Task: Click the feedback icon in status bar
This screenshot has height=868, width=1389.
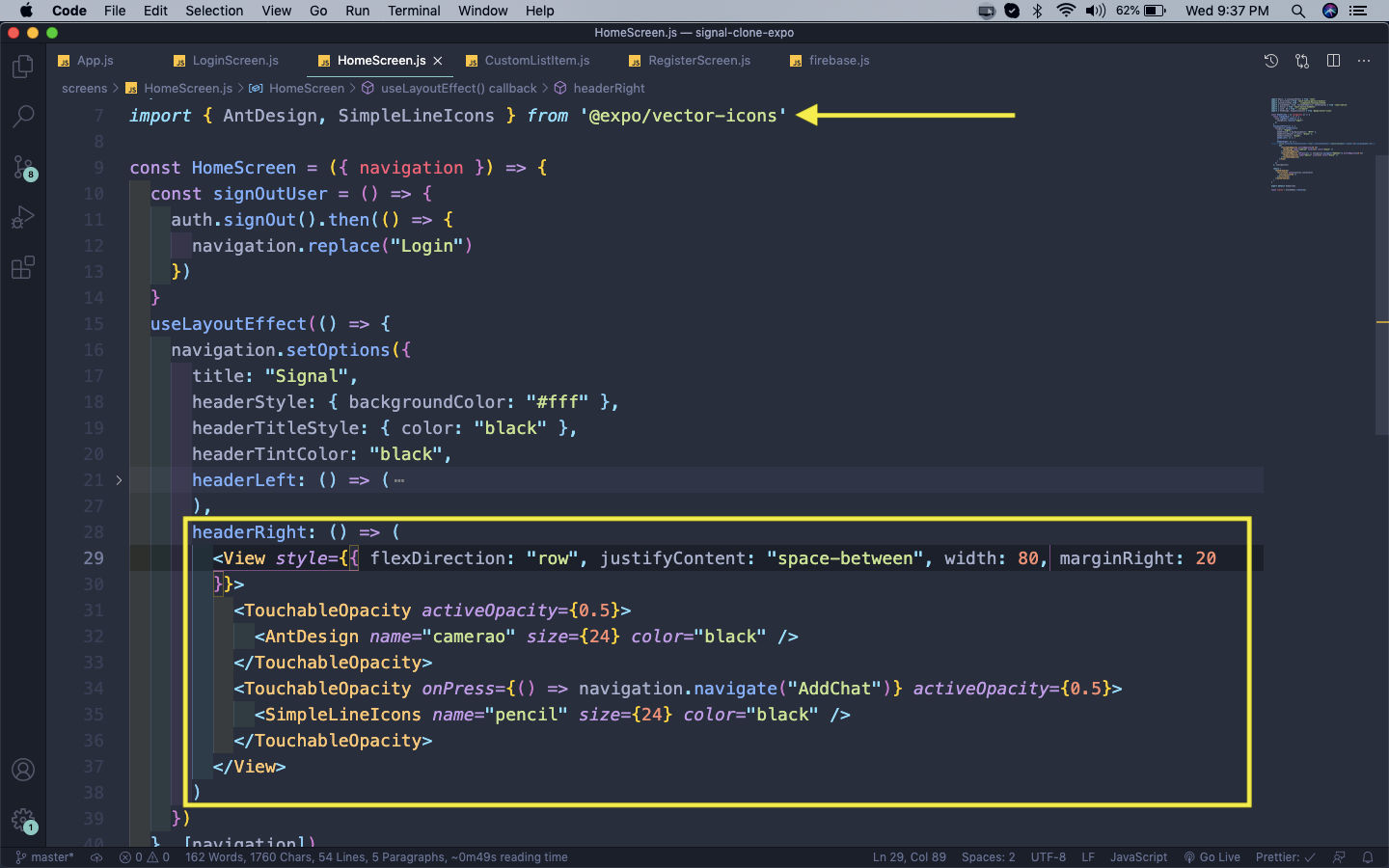Action: pos(1339,857)
